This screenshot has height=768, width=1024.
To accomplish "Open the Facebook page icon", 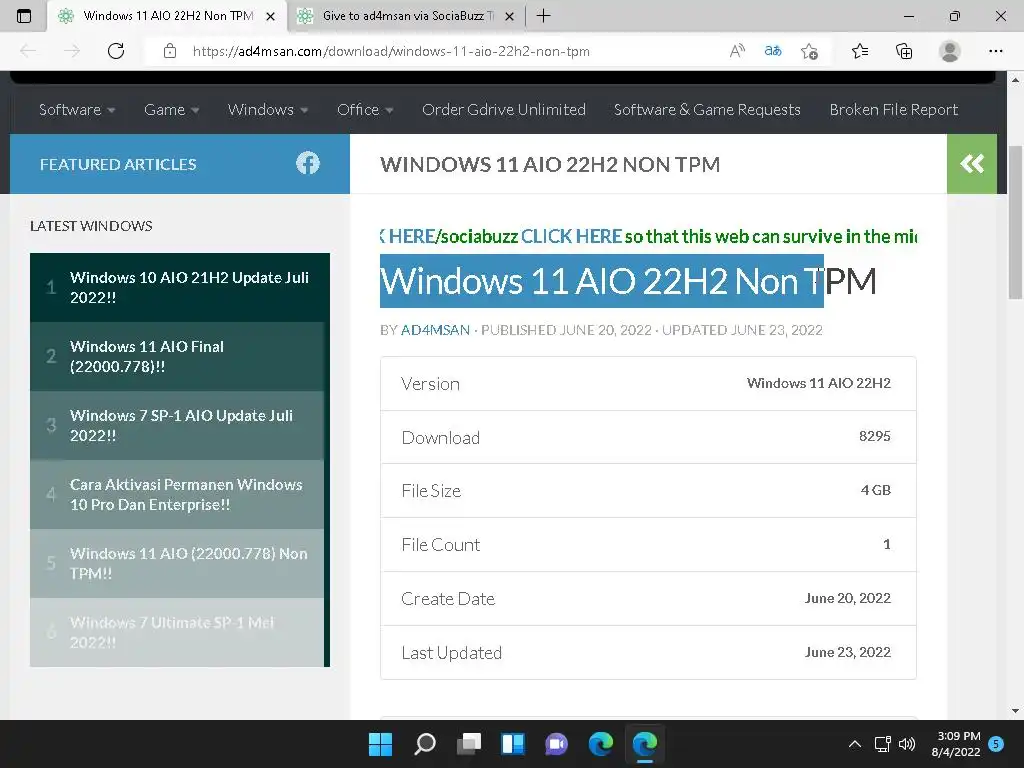I will tap(308, 163).
